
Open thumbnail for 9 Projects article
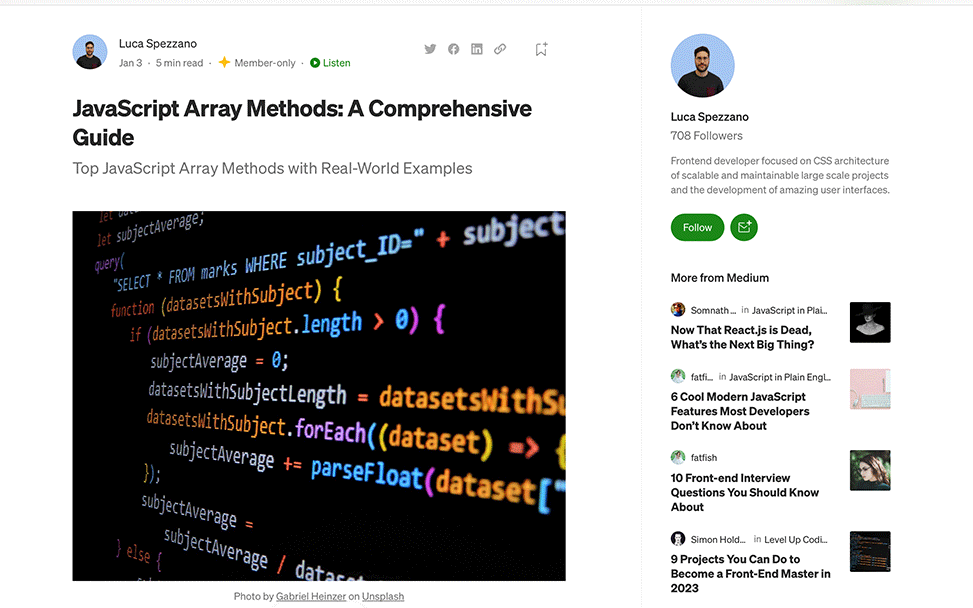point(870,552)
